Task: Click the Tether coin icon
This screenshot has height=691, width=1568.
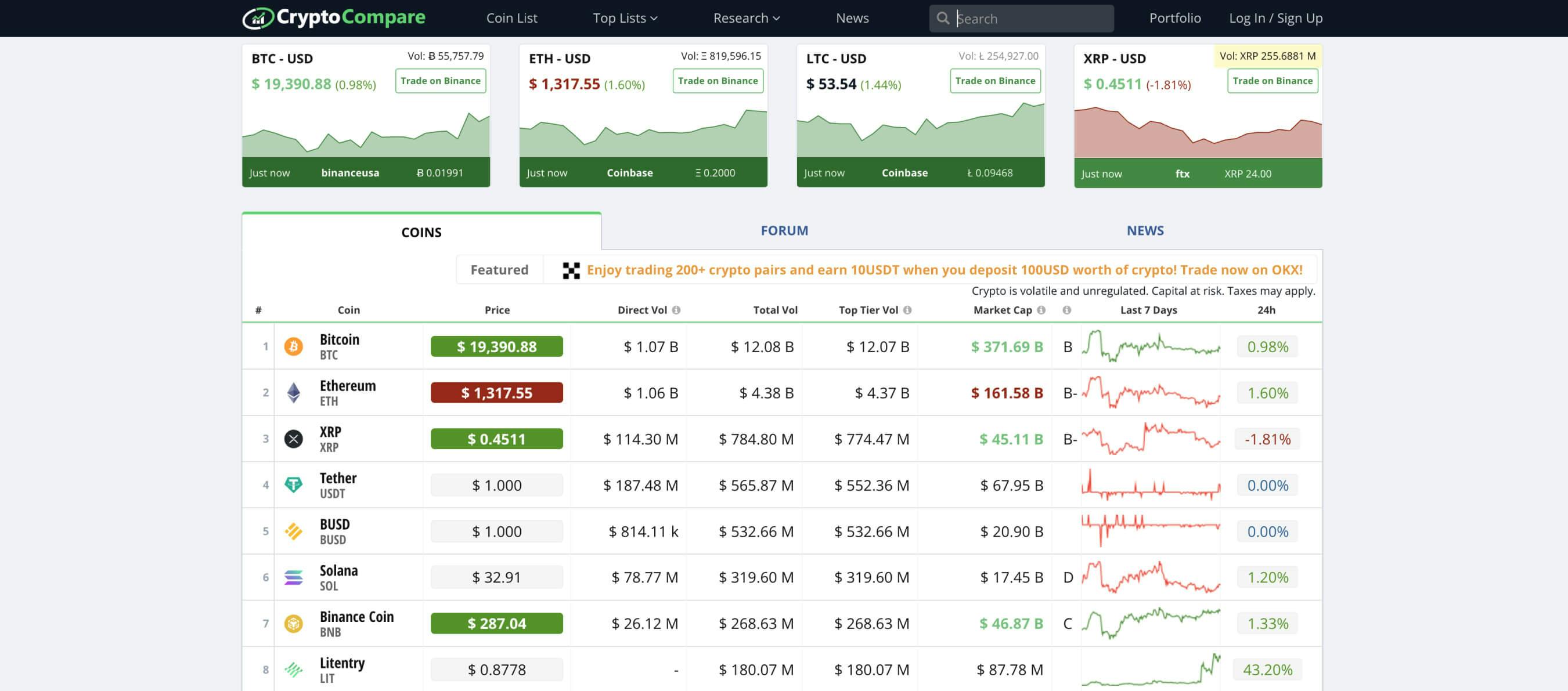Action: coord(293,485)
